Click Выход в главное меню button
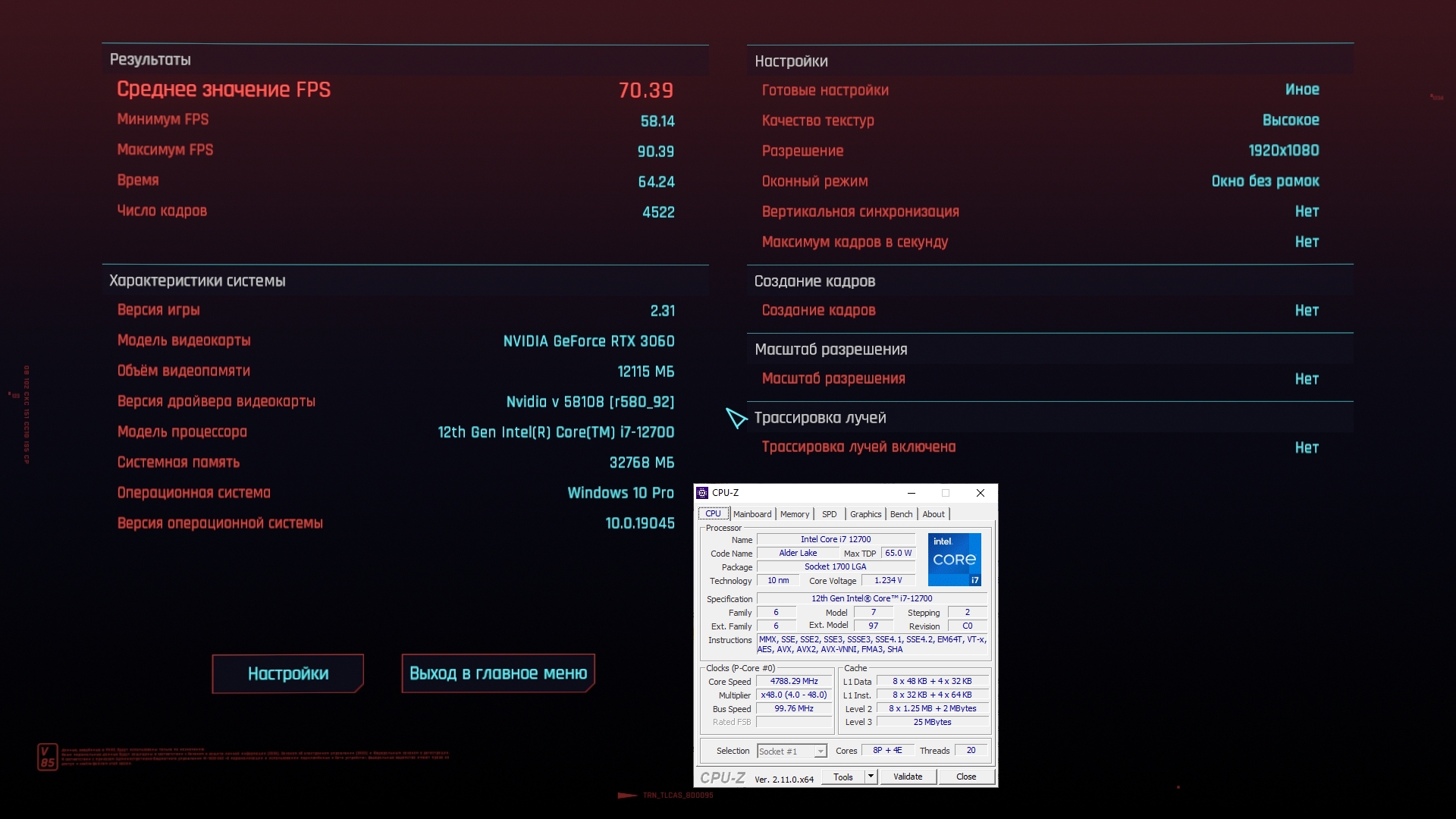1456x819 pixels. point(498,673)
